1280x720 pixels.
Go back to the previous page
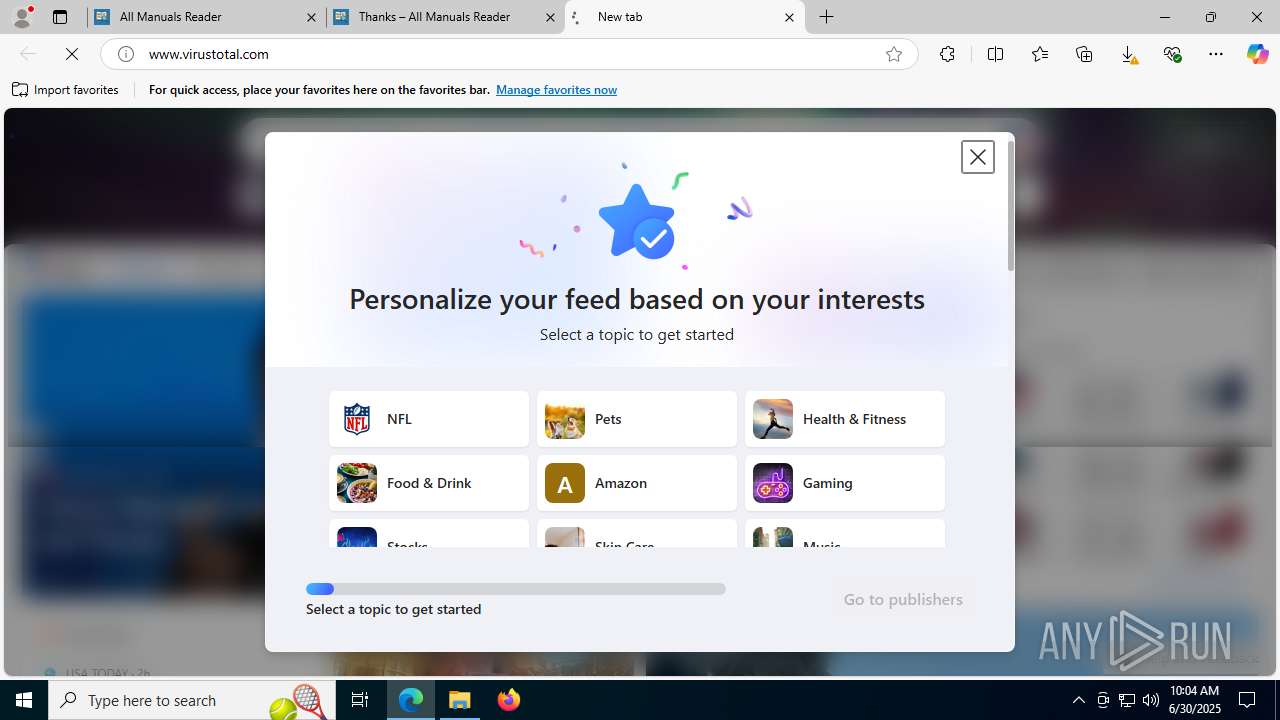tap(28, 54)
